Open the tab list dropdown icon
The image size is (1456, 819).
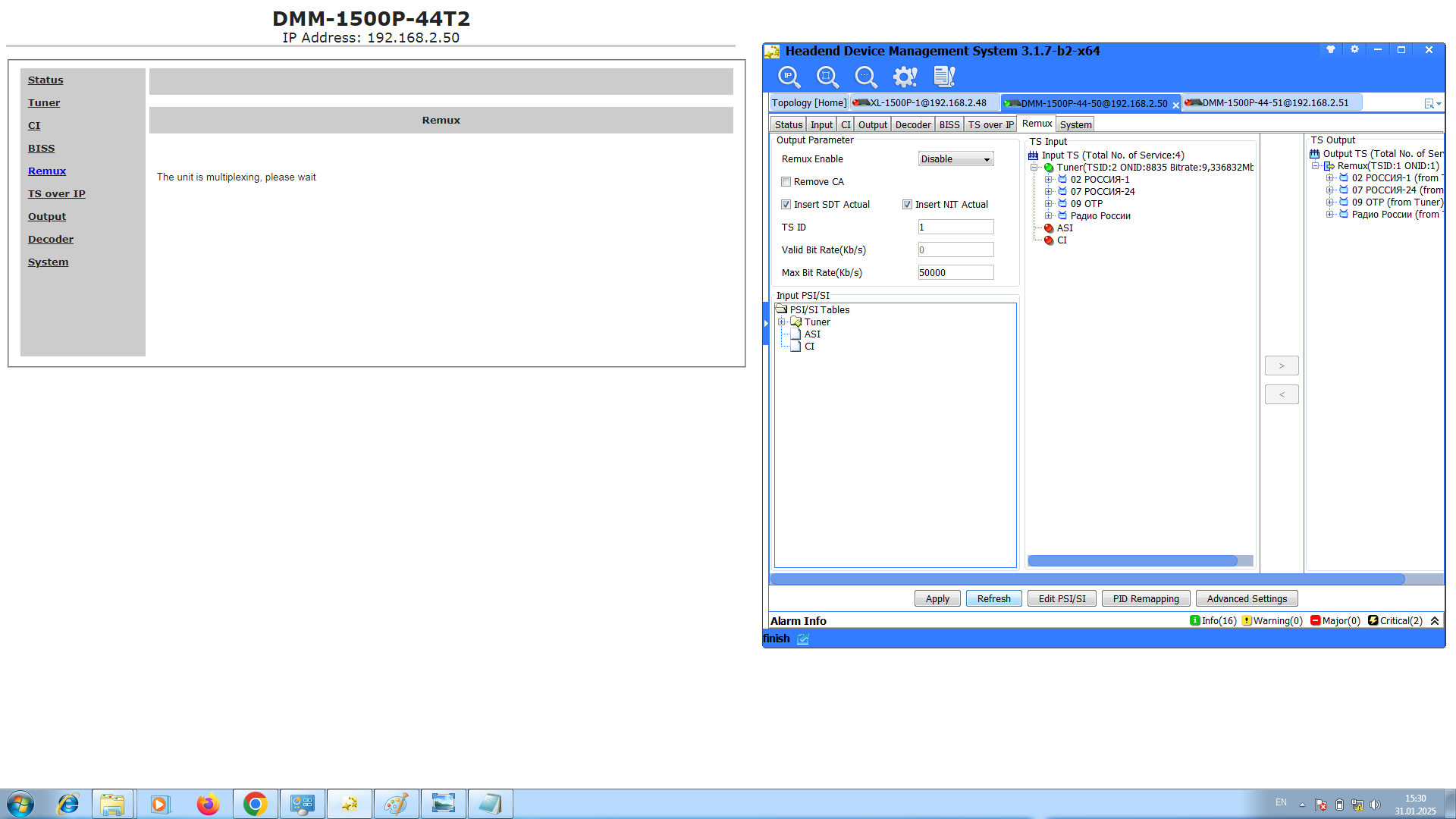coord(1432,104)
